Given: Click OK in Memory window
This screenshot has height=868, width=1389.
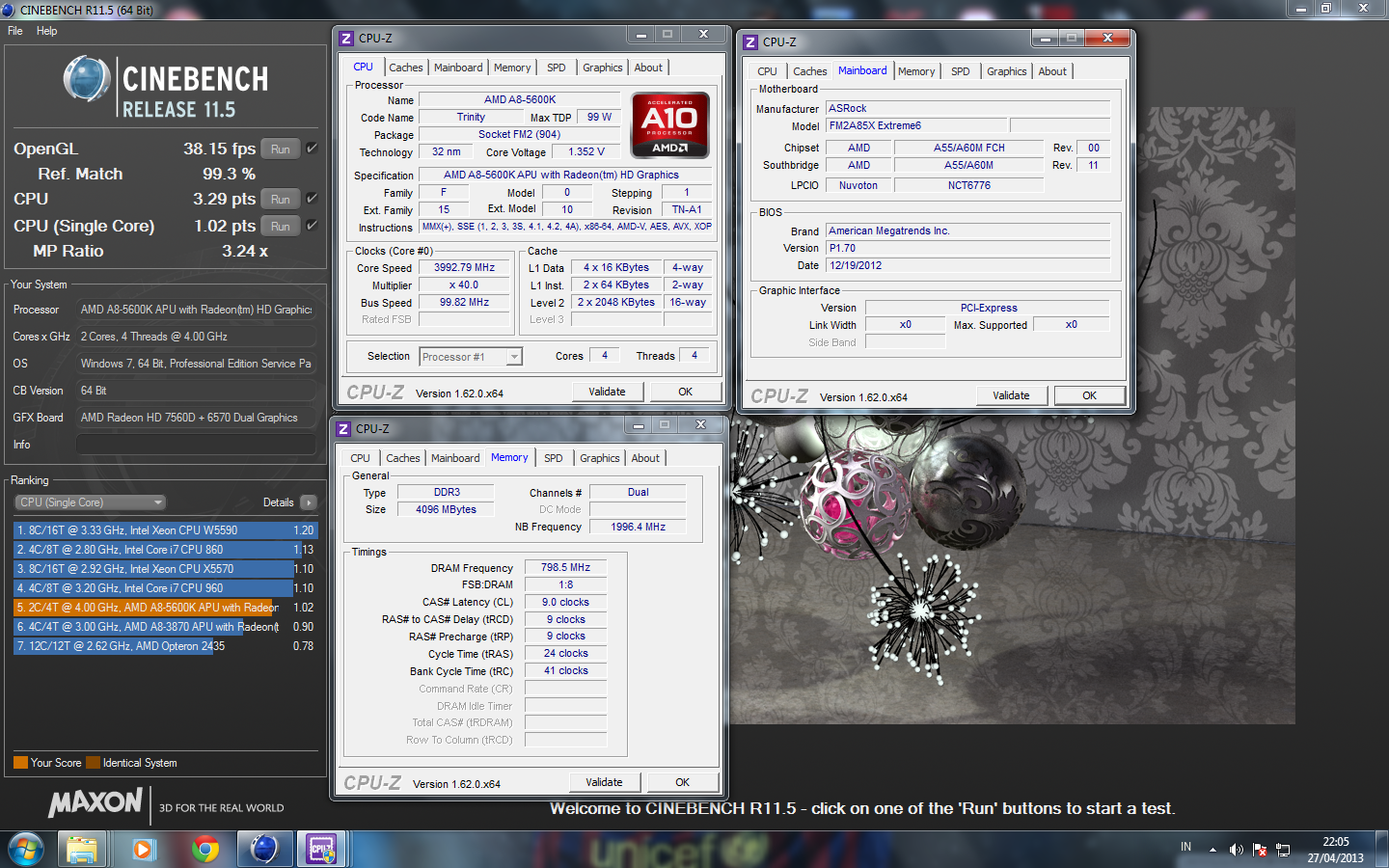Looking at the screenshot, I should coord(682,782).
